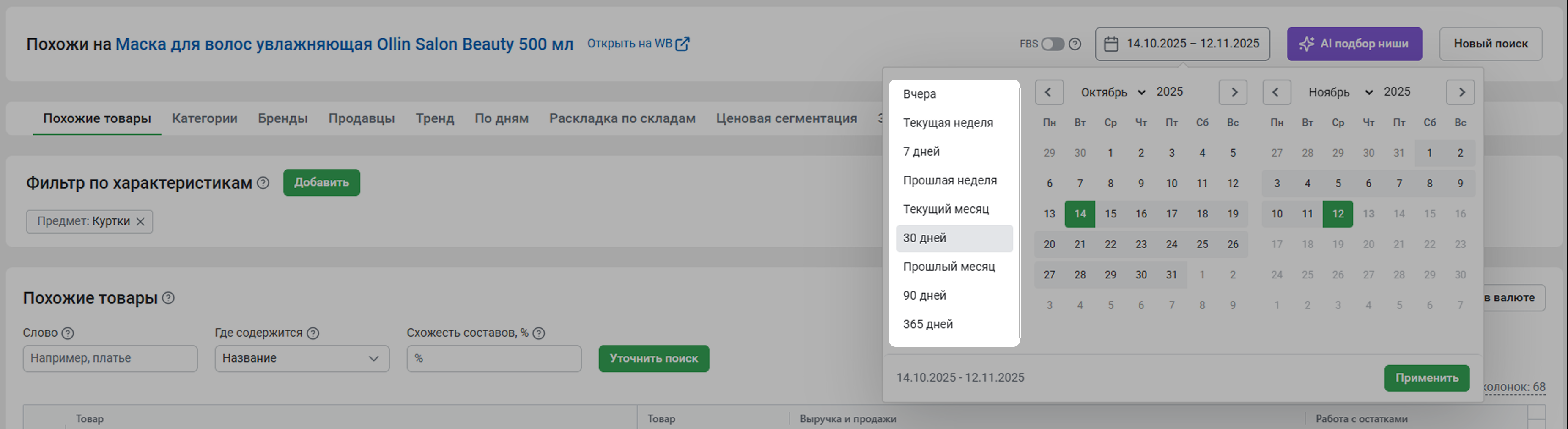This screenshot has height=429, width=1568.
Task: Open the Октябрь month dropdown
Action: (x=1113, y=92)
